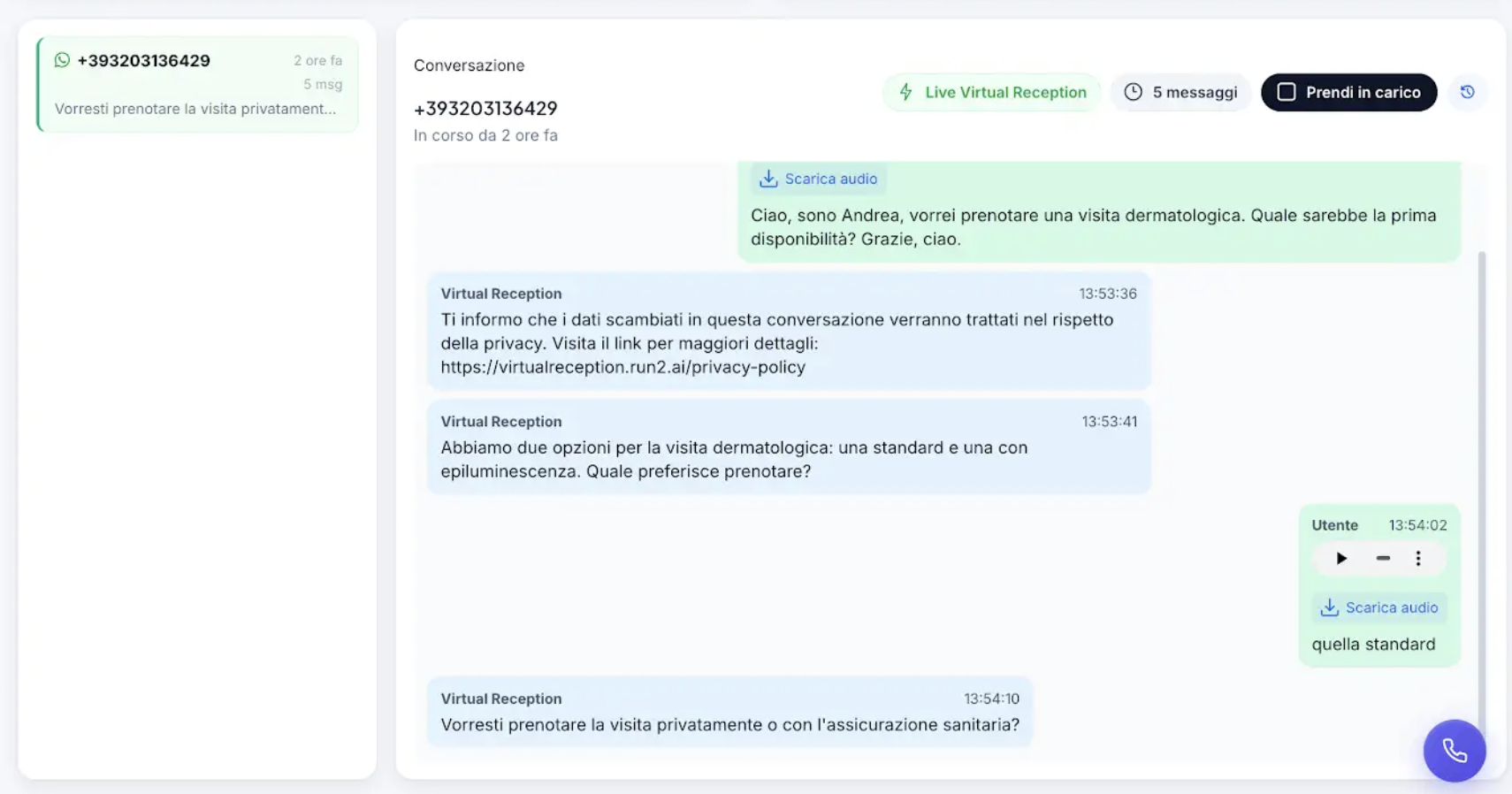Select the privacy policy message at 13:53:36
The width and height of the screenshot is (1512, 794).
(789, 331)
